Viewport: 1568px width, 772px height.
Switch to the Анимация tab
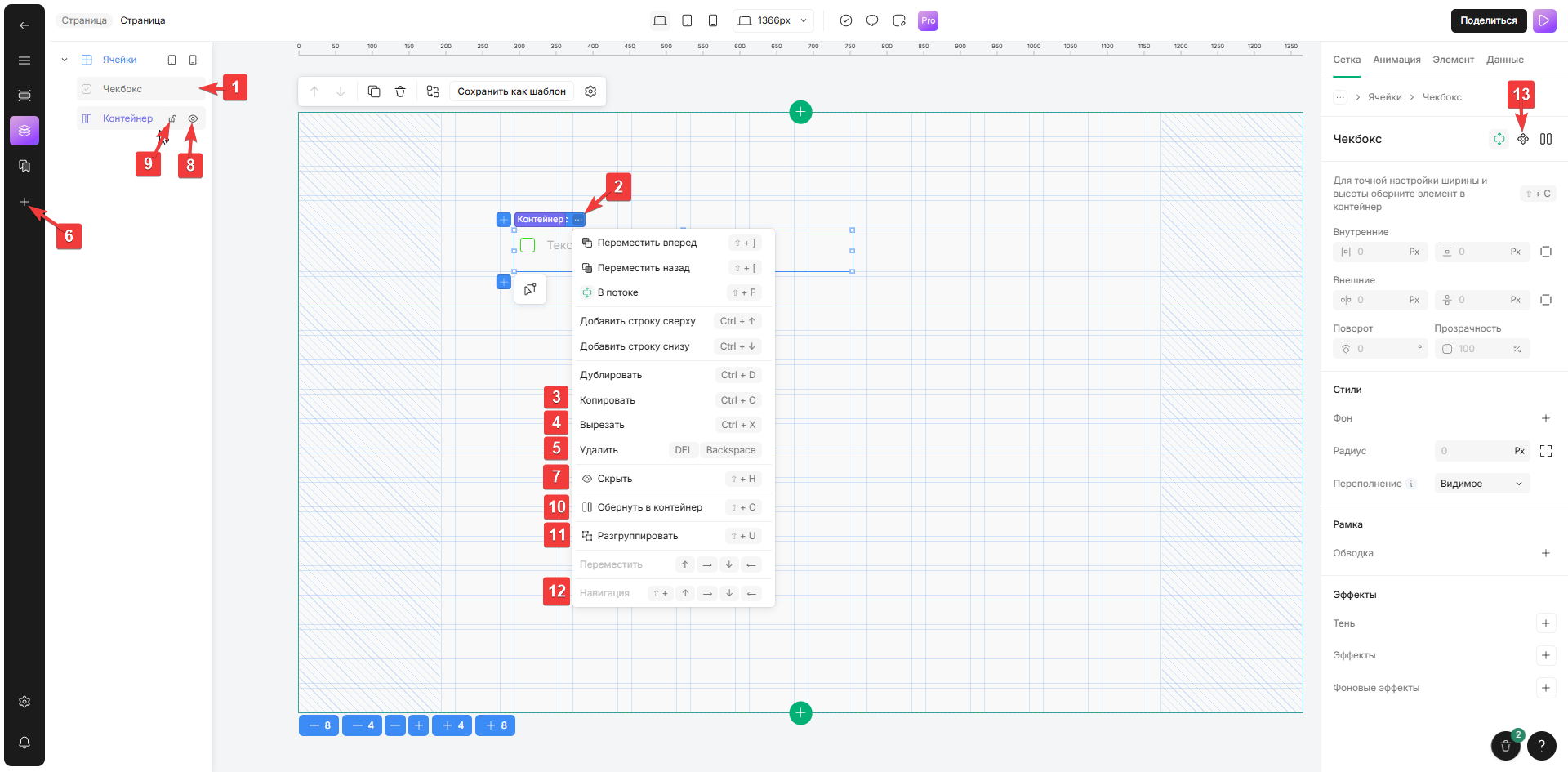click(x=1396, y=60)
